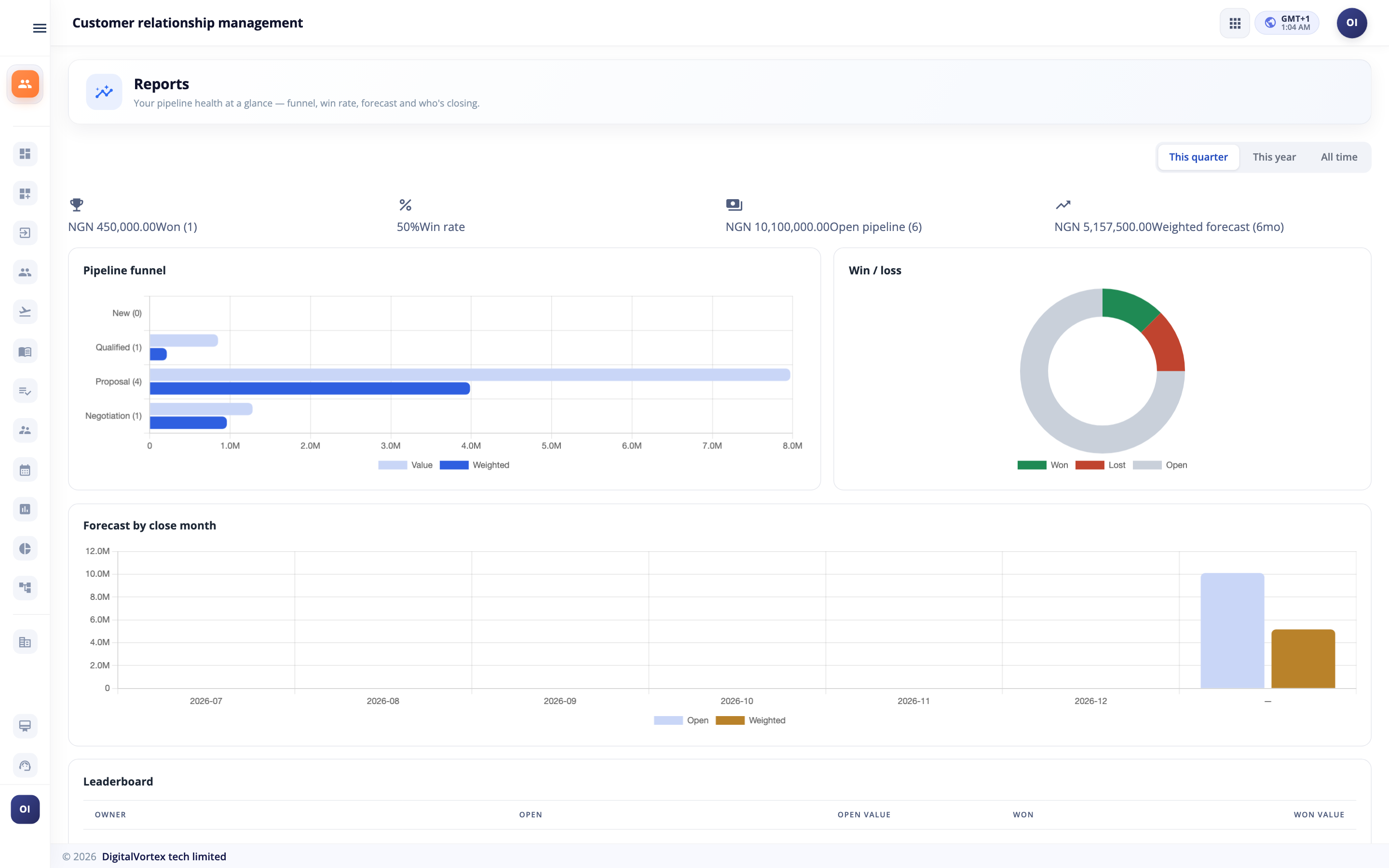Open the dashboard grid icon in sidebar

click(x=25, y=154)
